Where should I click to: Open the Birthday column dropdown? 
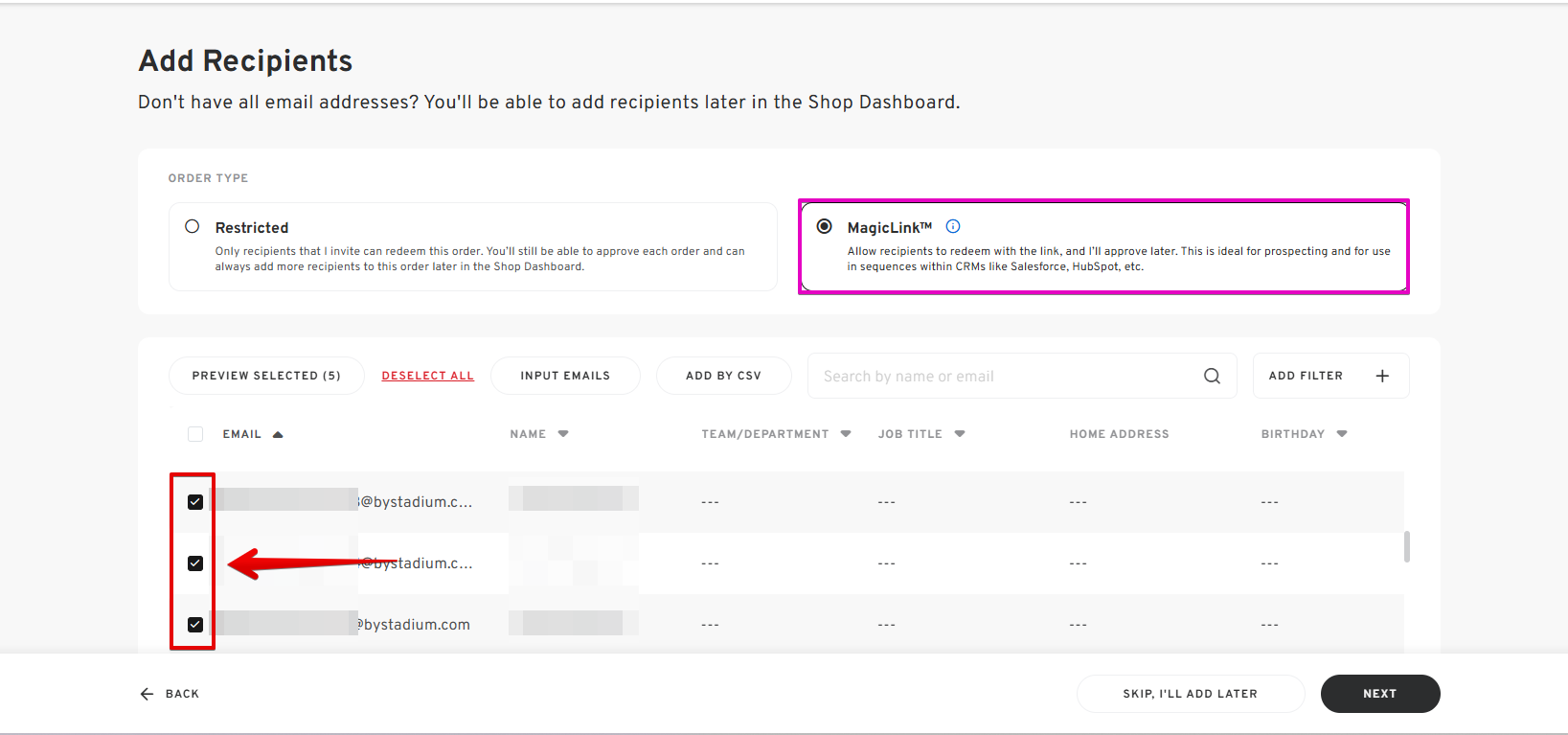[1342, 434]
